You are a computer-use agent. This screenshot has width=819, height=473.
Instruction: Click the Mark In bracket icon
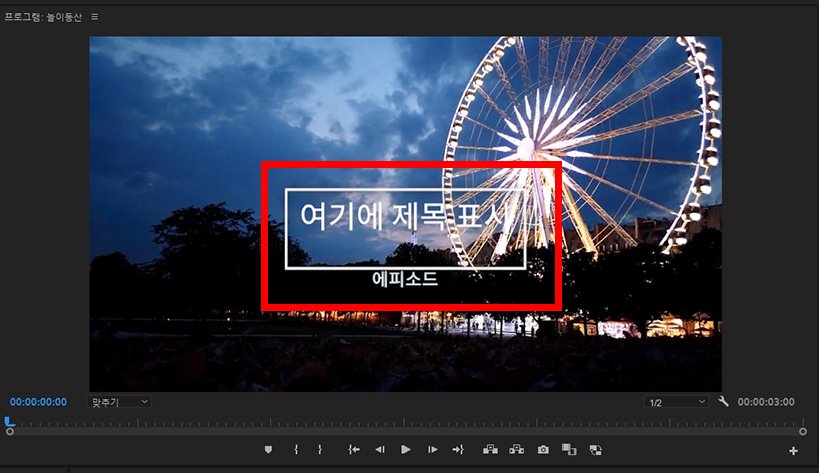coord(296,450)
